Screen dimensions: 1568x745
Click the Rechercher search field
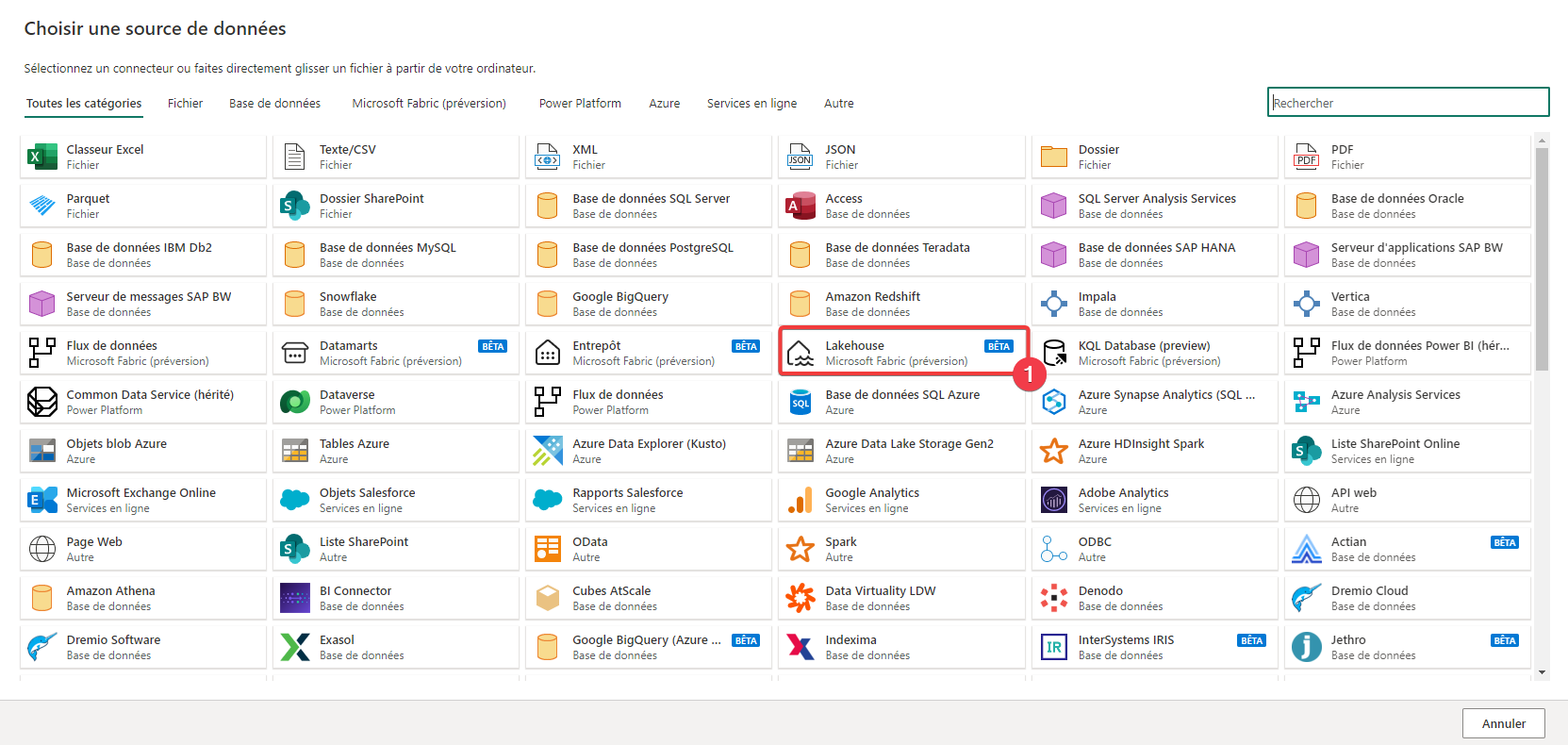(x=1409, y=103)
